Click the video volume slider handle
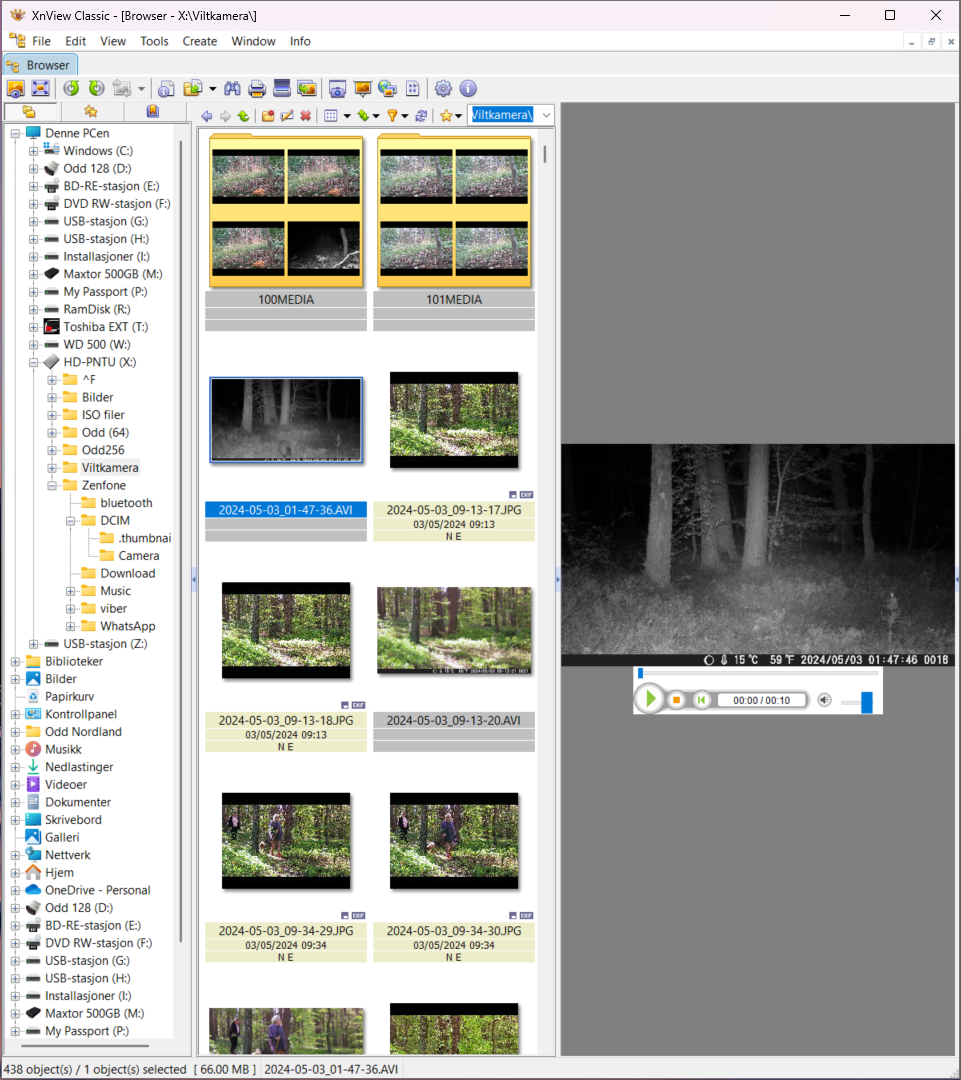961x1080 pixels. (x=866, y=702)
